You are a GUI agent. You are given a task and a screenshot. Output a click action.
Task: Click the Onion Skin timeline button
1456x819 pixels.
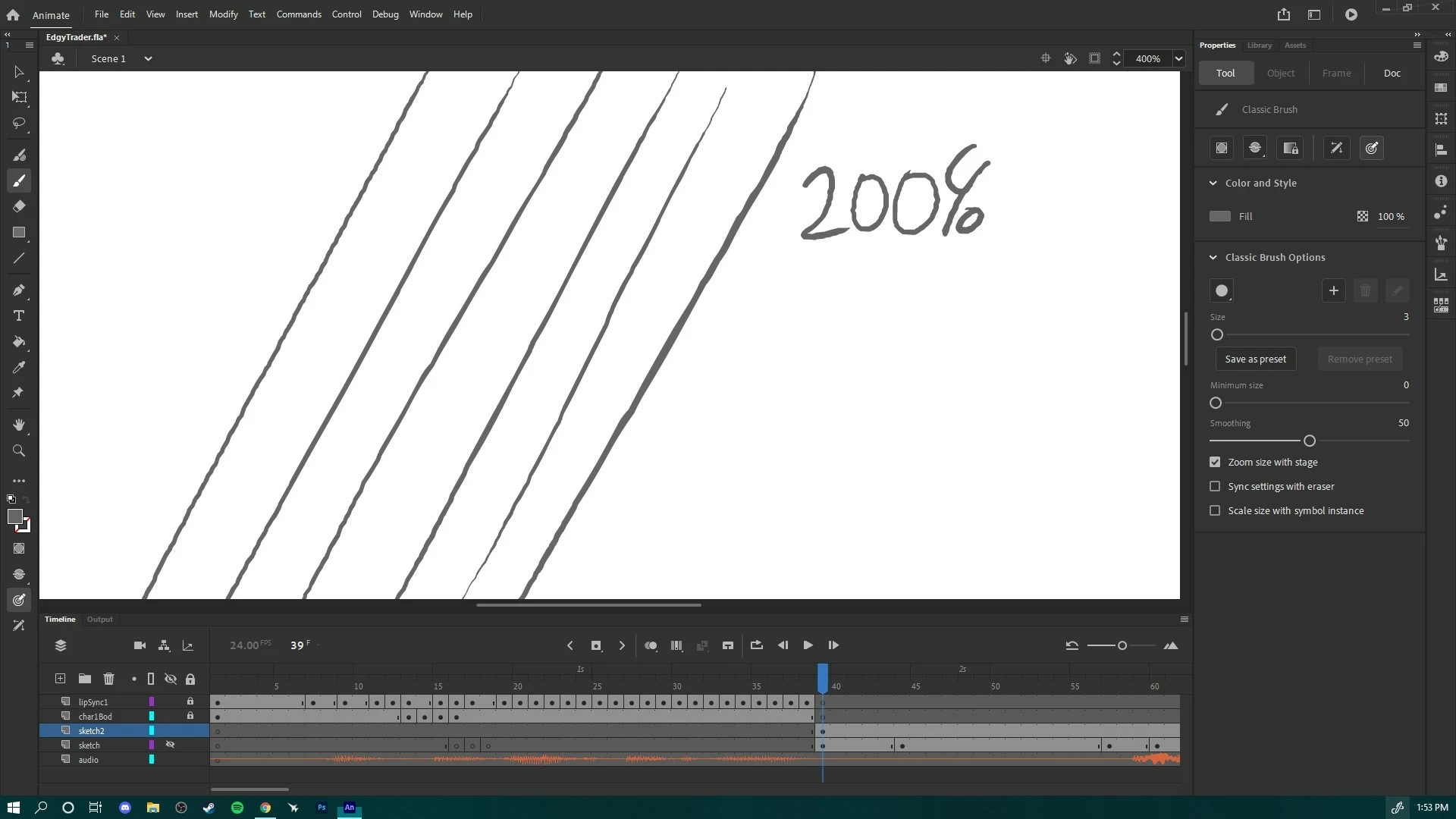click(x=651, y=645)
